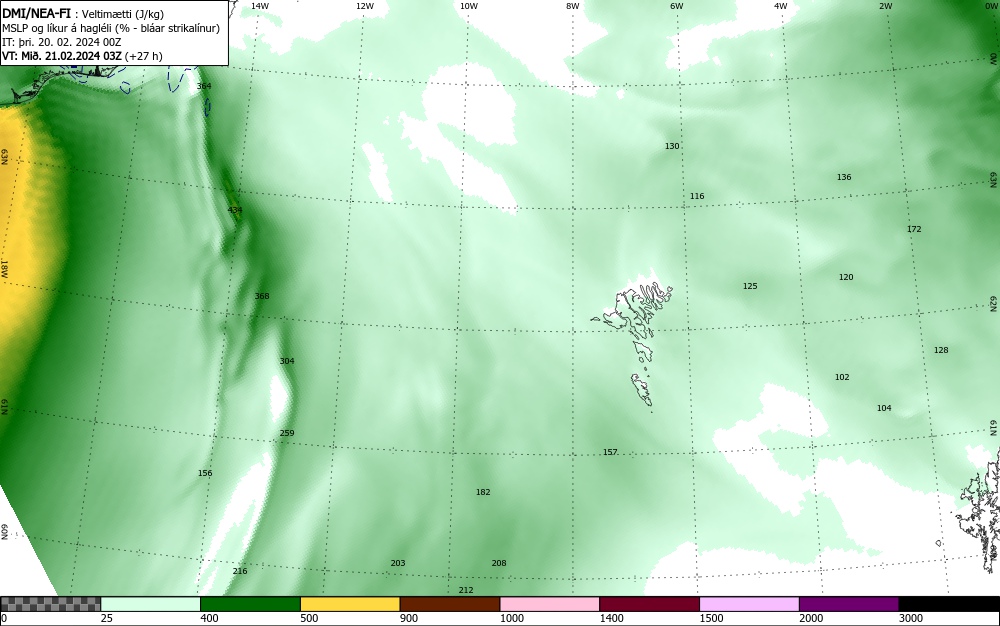
Task: Click the 6W longitude label
Action: point(677,6)
